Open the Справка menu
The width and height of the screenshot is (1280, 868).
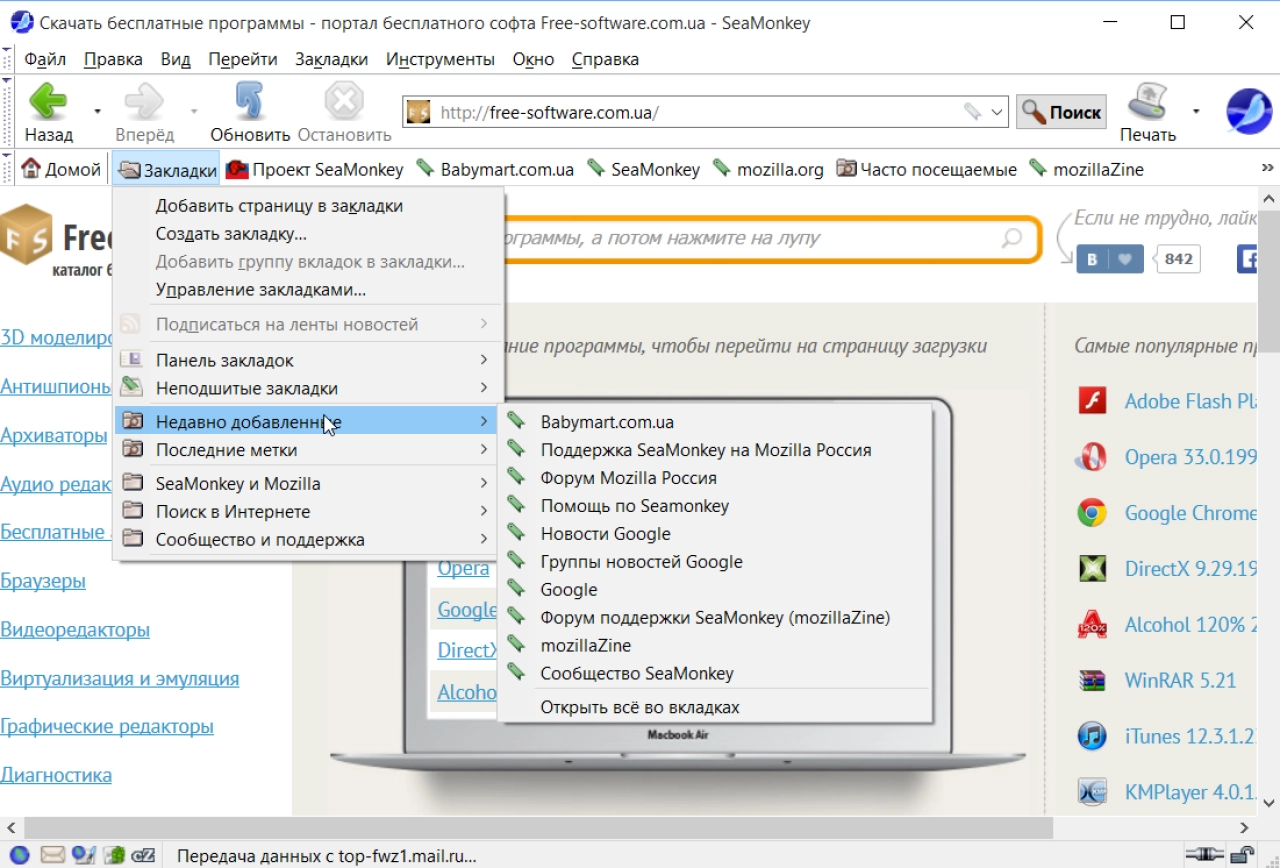tap(605, 59)
